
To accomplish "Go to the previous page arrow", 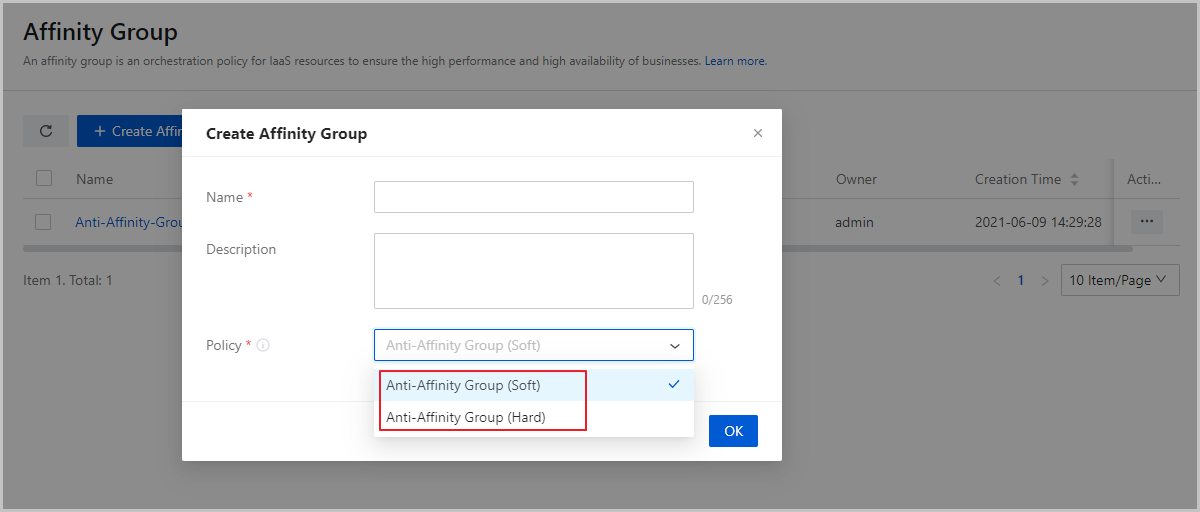I will point(996,281).
